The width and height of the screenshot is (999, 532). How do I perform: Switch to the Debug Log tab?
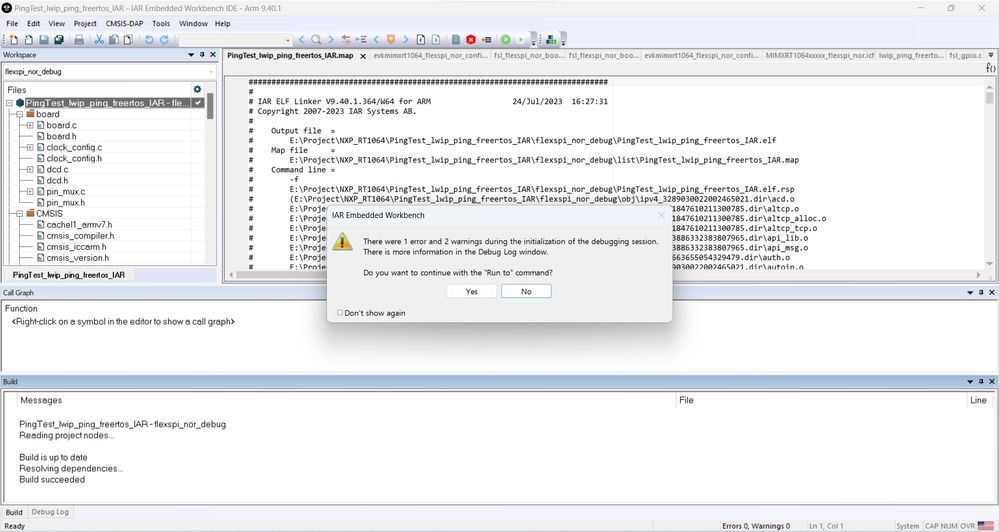[x=50, y=512]
